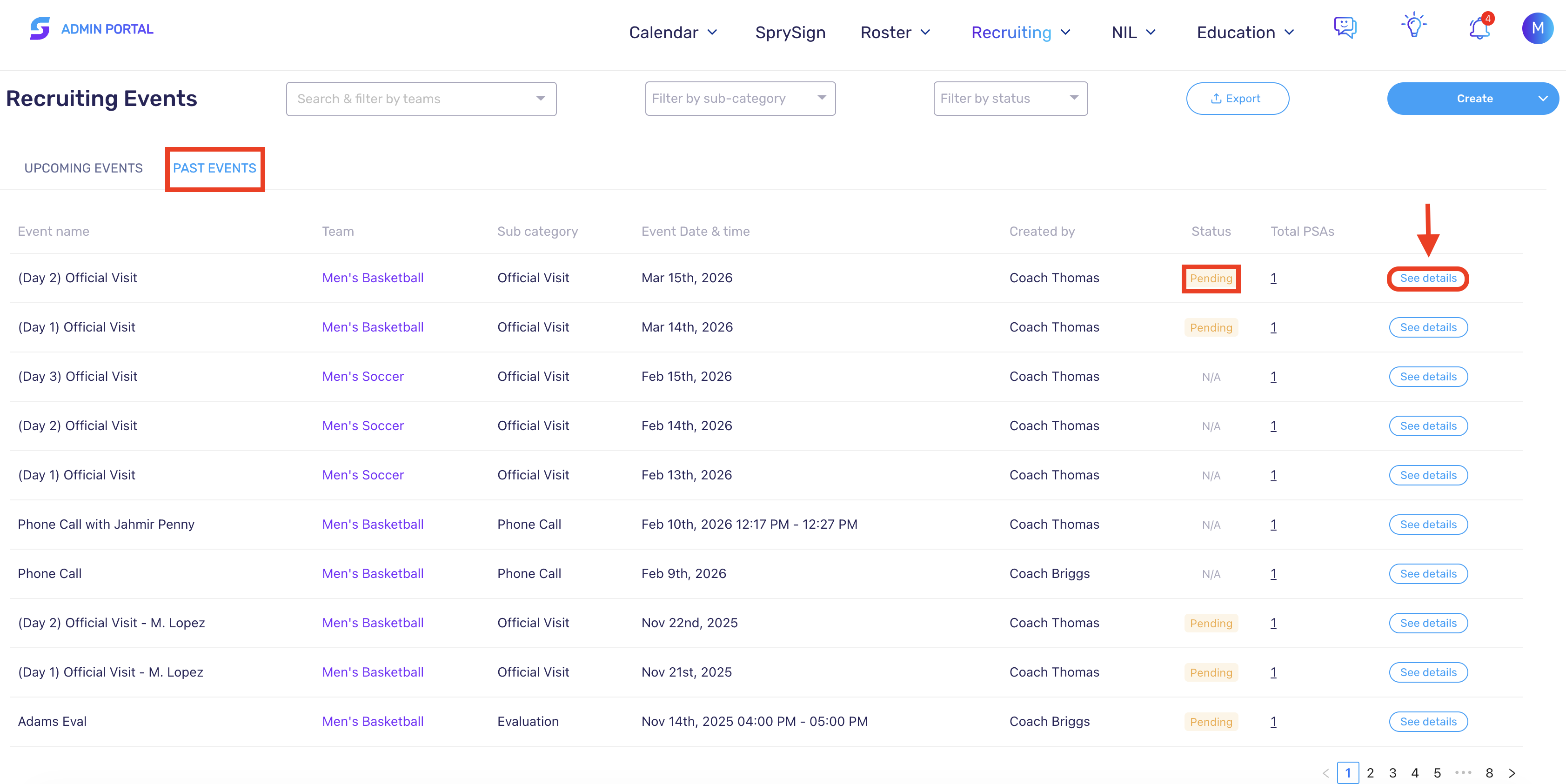Click event name Phone Call with Jahmir Penny
The image size is (1566, 784).
[x=107, y=524]
